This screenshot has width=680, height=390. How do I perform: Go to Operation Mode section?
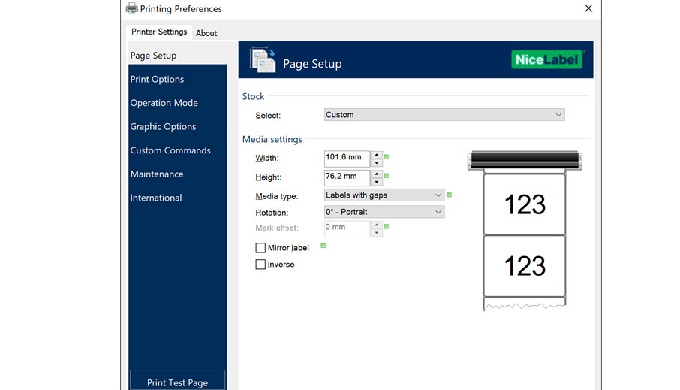coord(177,103)
